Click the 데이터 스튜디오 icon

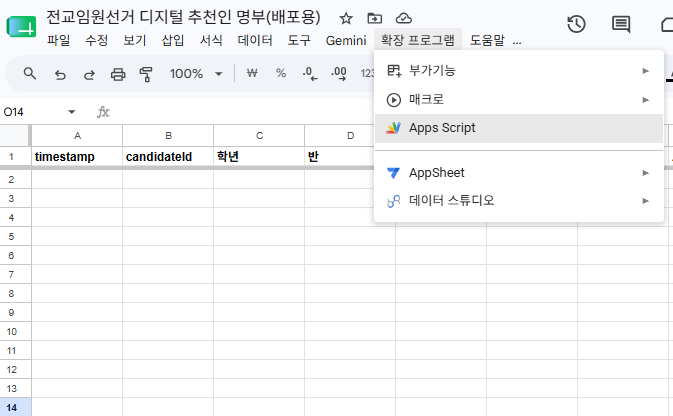[393, 201]
